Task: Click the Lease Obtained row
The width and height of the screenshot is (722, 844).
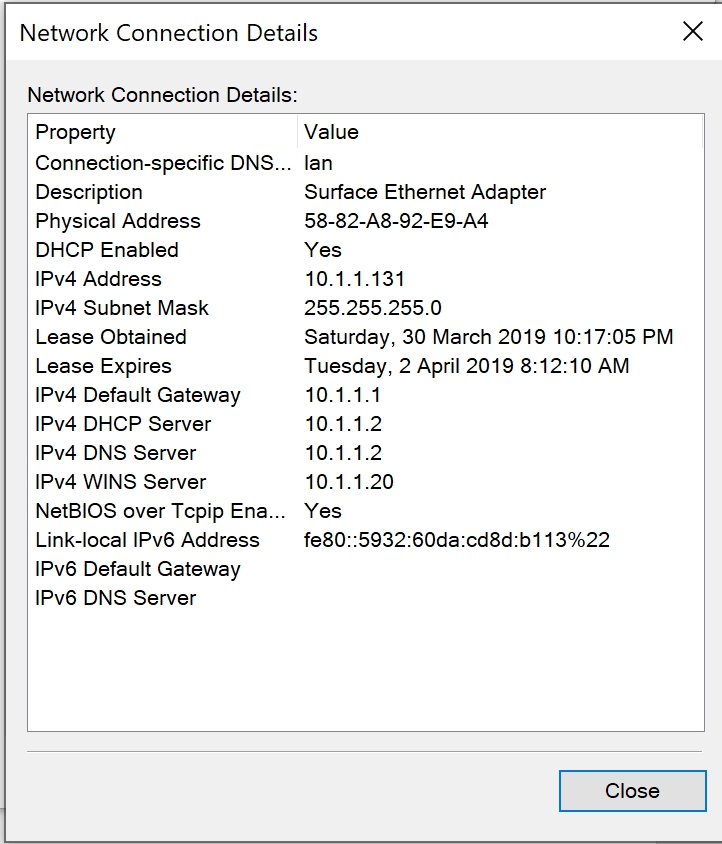Action: (111, 337)
